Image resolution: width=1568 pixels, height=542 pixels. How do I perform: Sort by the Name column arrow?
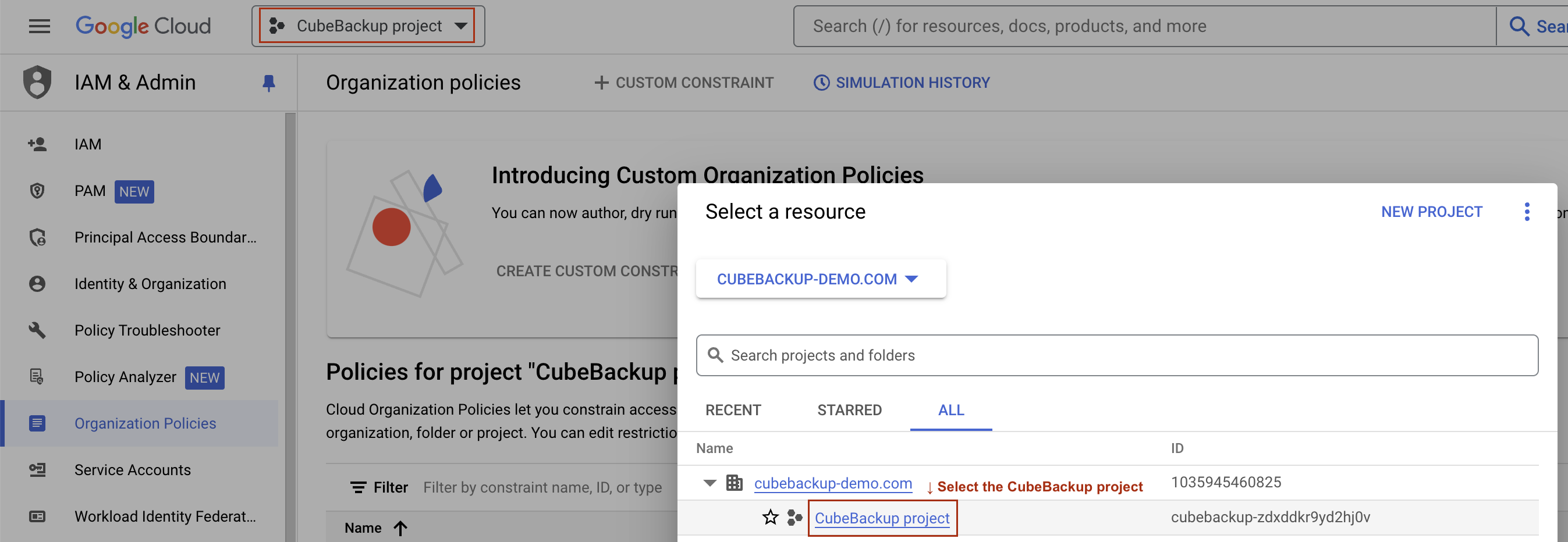click(400, 528)
